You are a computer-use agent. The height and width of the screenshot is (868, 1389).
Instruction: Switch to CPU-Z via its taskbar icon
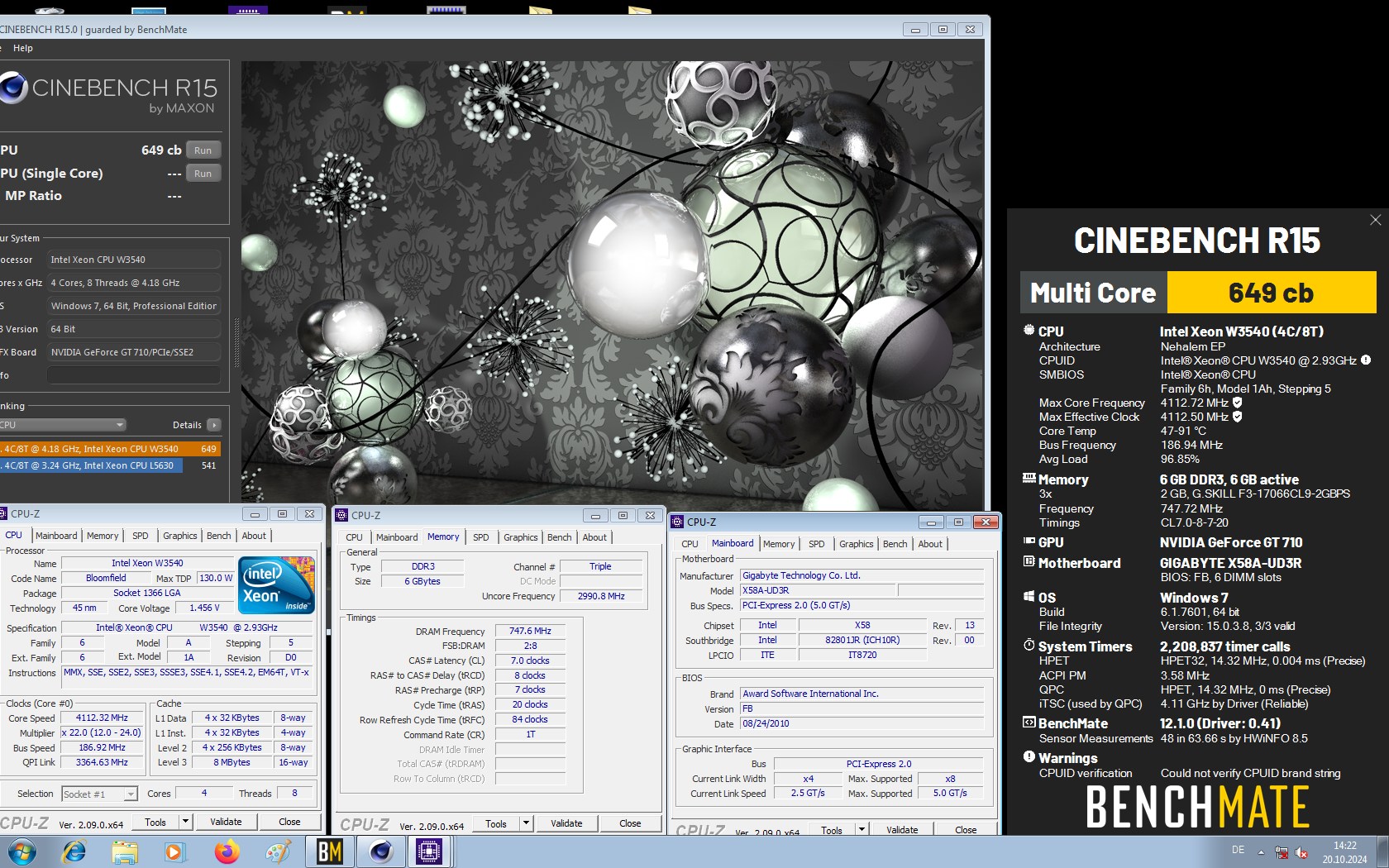tap(429, 851)
